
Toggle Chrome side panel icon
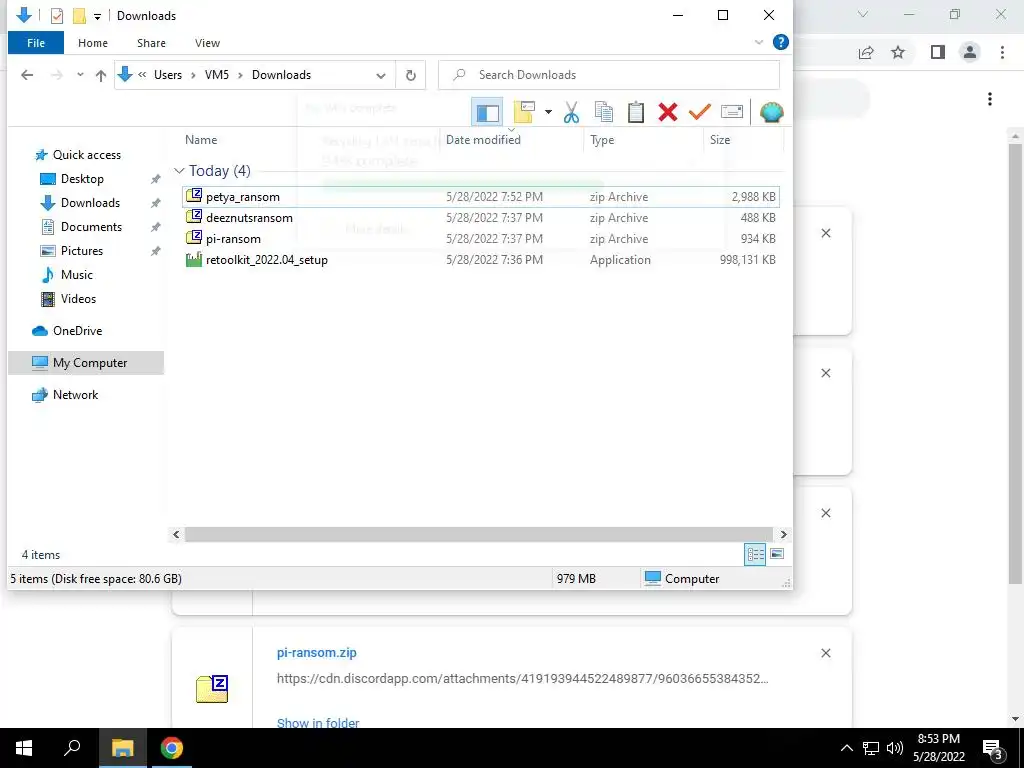[938, 52]
